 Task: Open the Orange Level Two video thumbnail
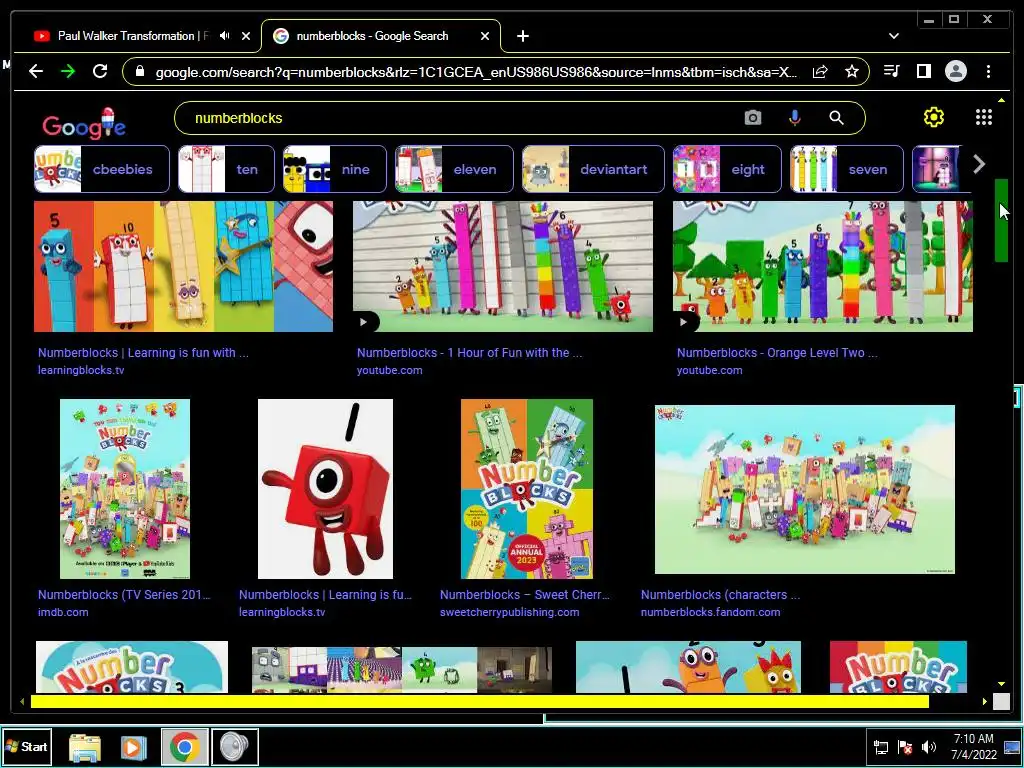823,266
